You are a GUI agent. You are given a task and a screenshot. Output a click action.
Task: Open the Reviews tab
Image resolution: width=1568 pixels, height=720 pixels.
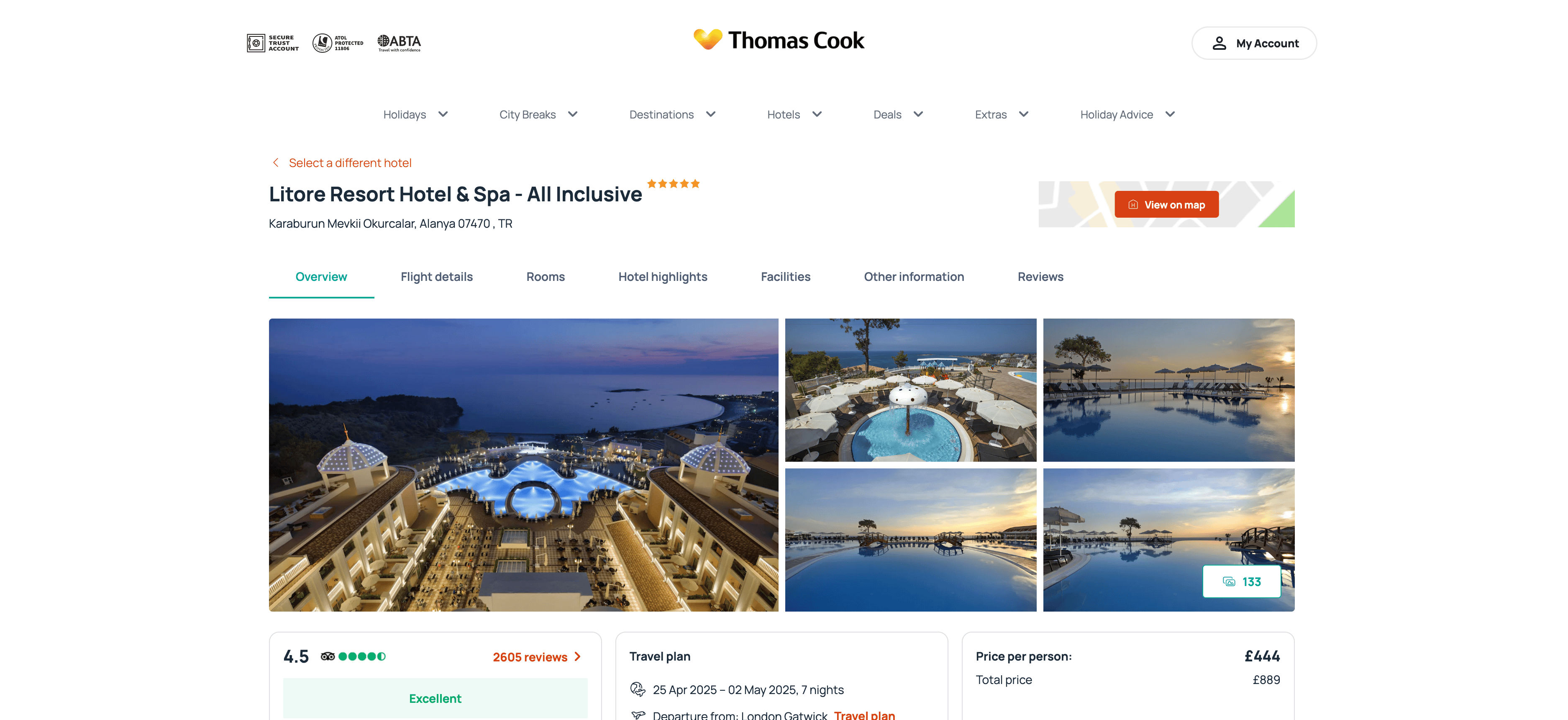(1040, 277)
